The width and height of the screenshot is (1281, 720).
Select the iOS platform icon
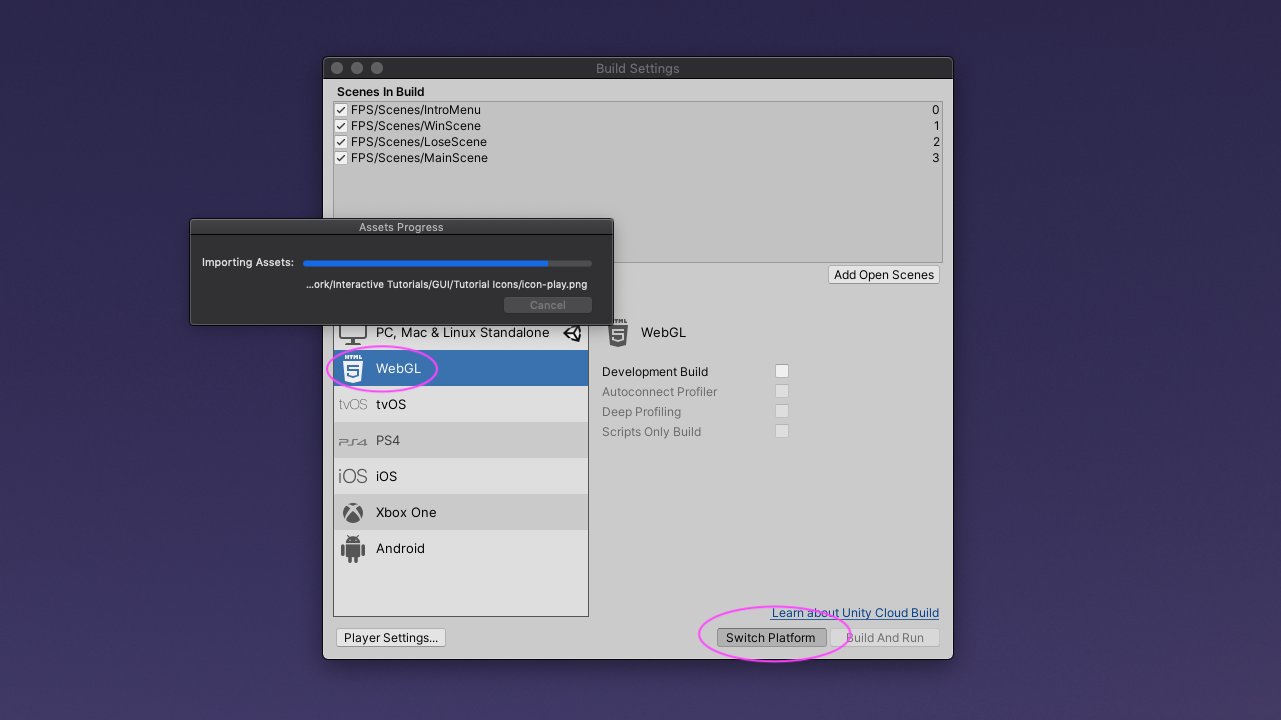click(x=353, y=476)
